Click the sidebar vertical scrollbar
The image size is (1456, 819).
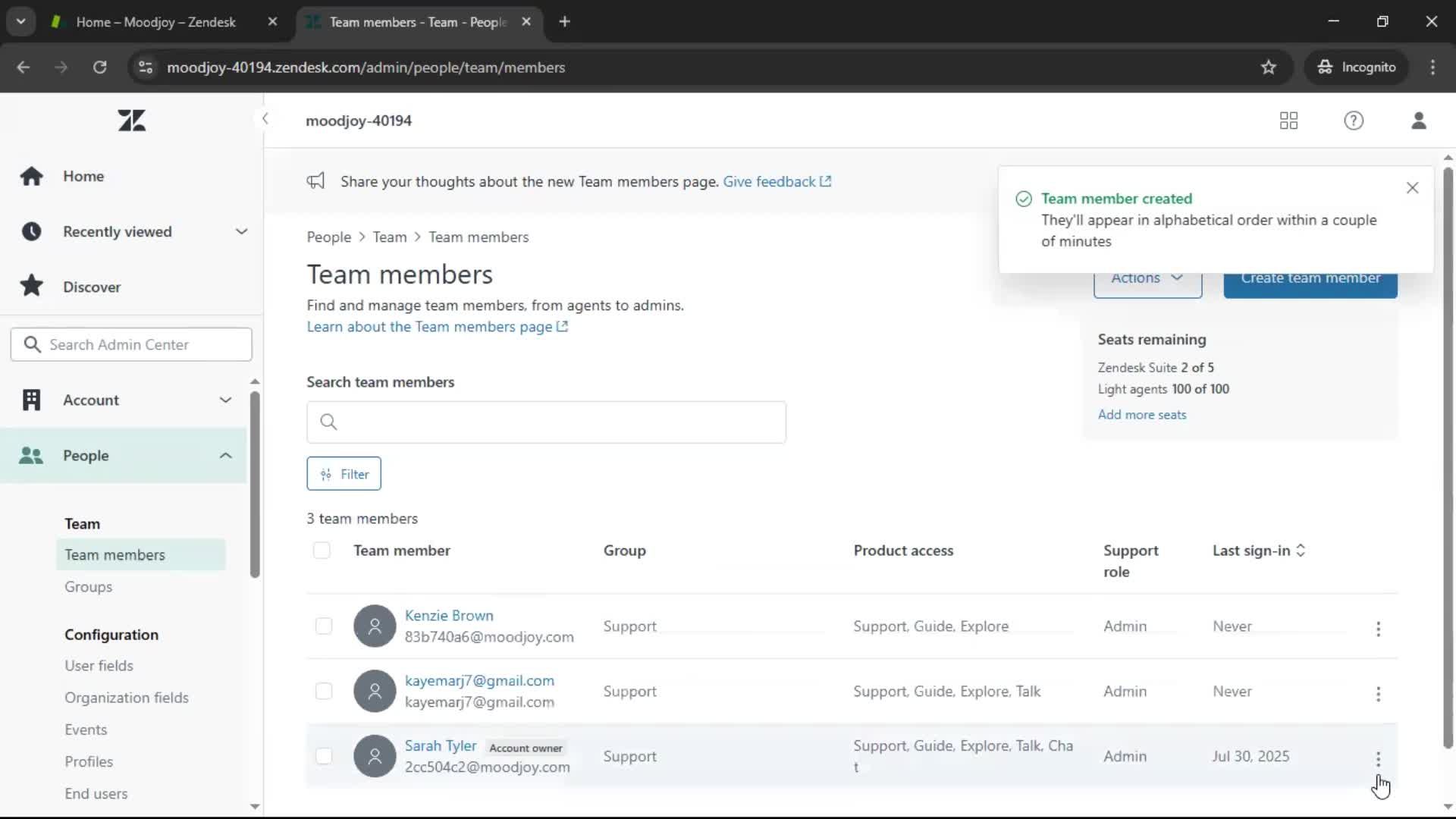pos(255,485)
